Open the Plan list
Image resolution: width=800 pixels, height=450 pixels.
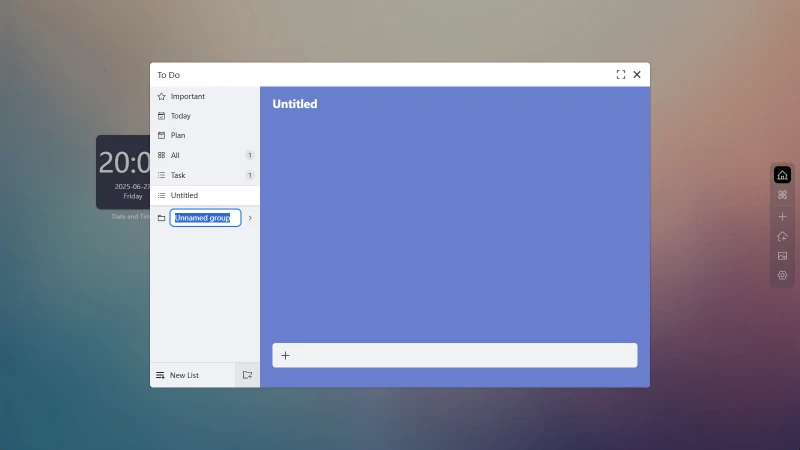click(x=205, y=135)
